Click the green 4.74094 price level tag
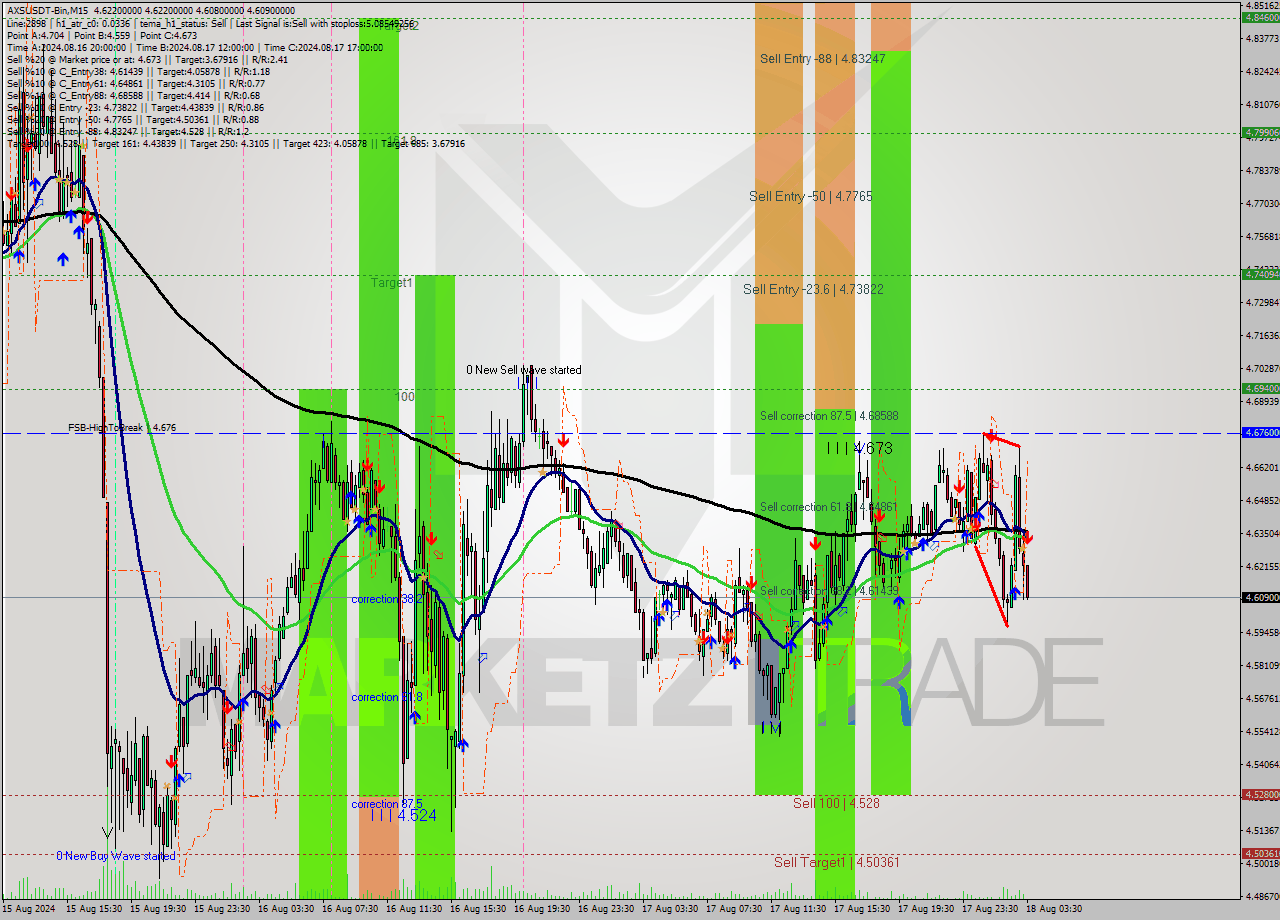 [x=1260, y=274]
